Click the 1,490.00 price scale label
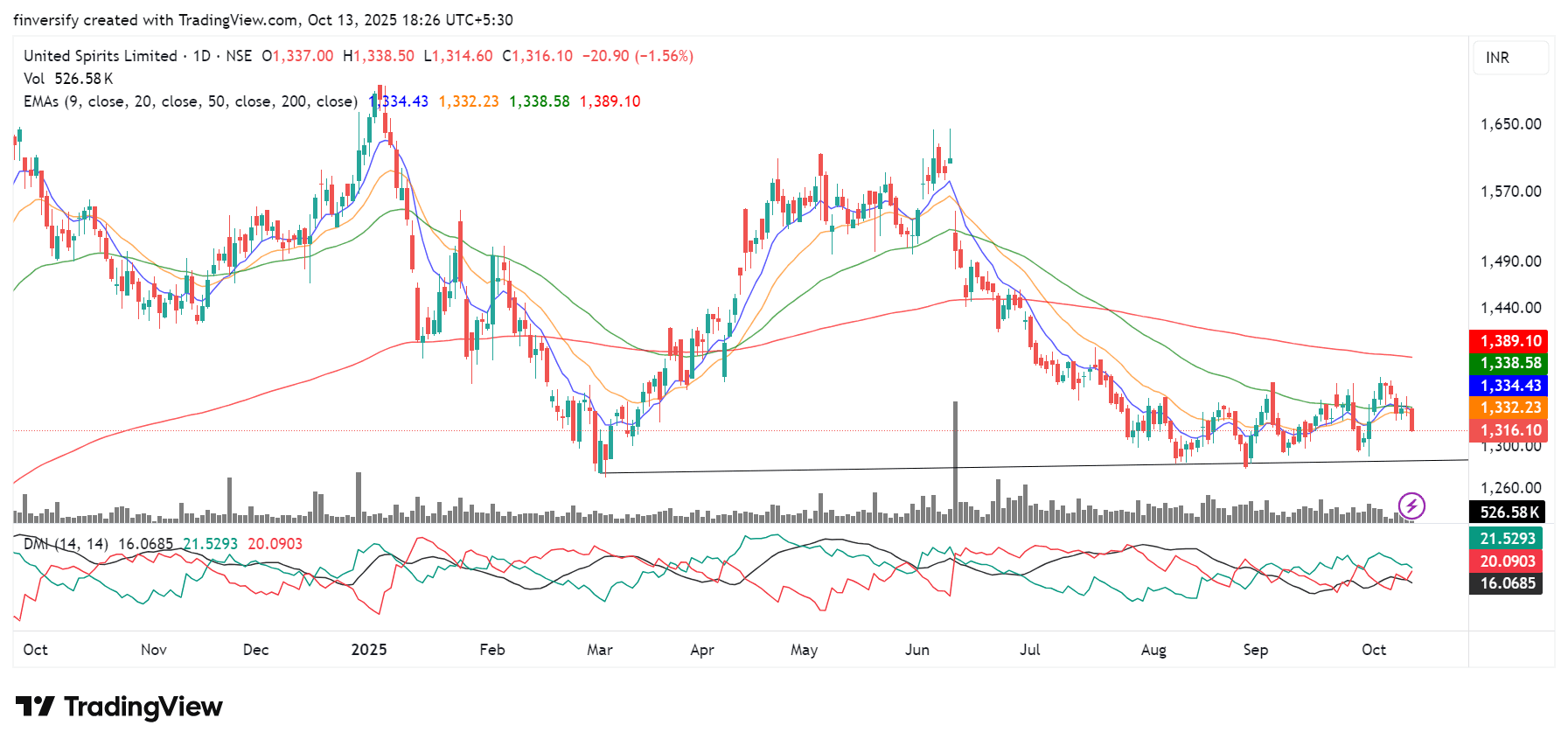Screen dimensions: 1568x746 point(1510,261)
